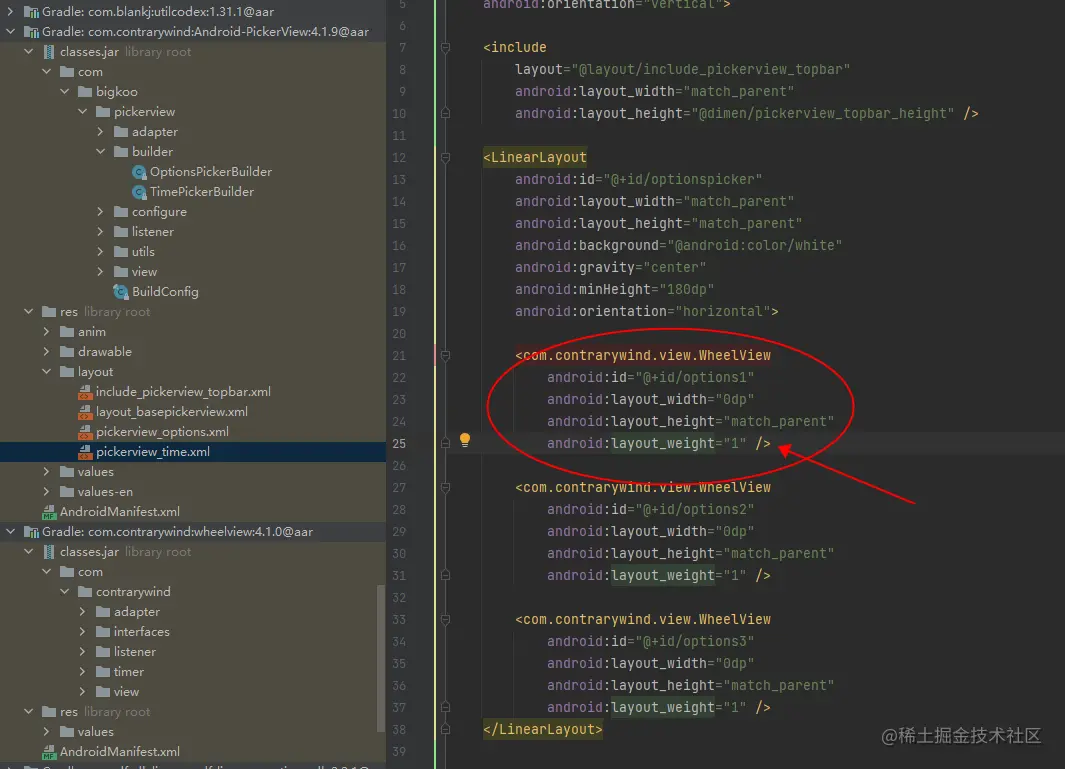Fold the include tag at line 7
The height and width of the screenshot is (769, 1065).
click(446, 48)
